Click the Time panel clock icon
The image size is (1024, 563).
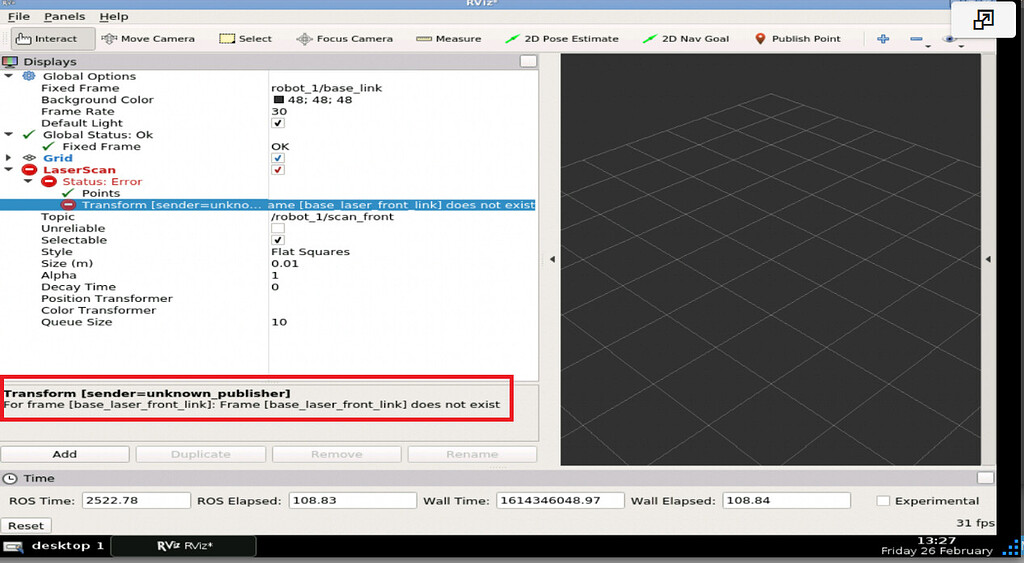click(10, 478)
